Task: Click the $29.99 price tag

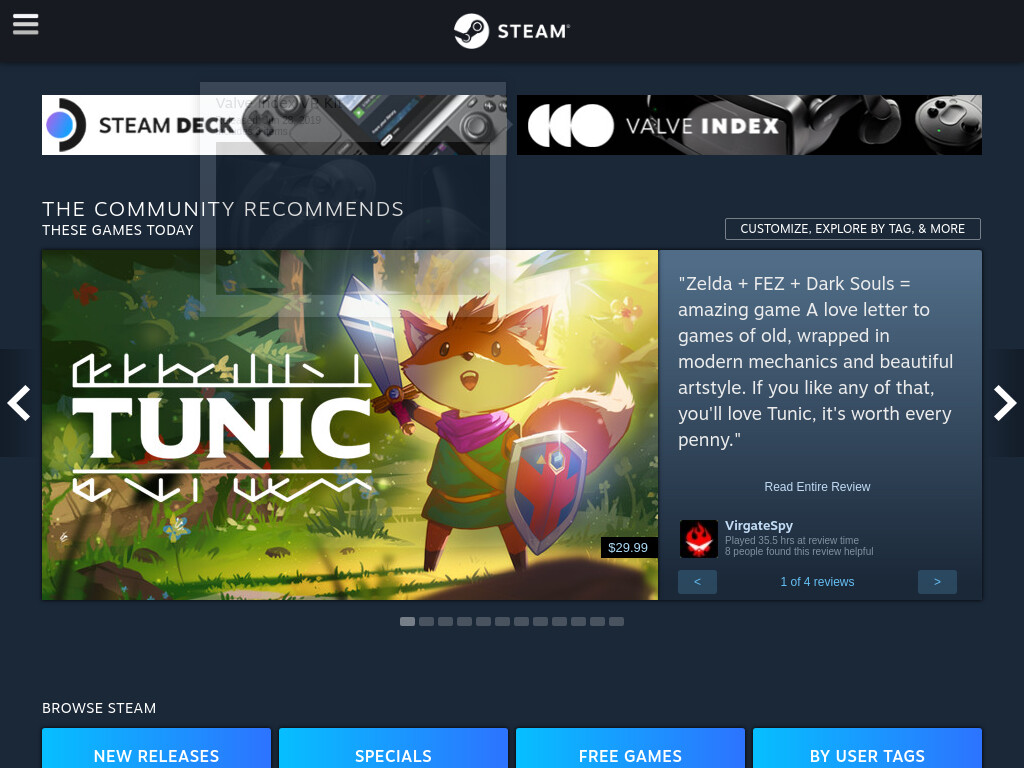Action: [x=628, y=547]
